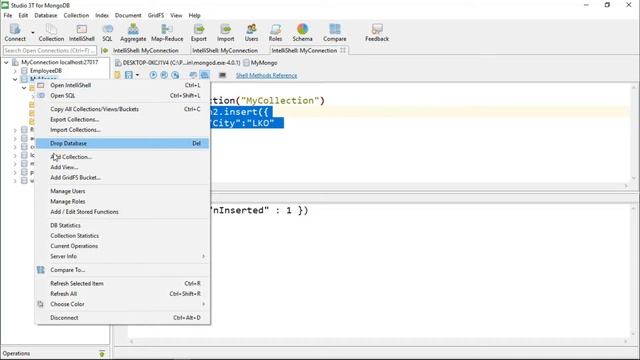Click the dark console icon in IntelliShell toolbar
Screen dimensions: 640x360
coord(222,75)
